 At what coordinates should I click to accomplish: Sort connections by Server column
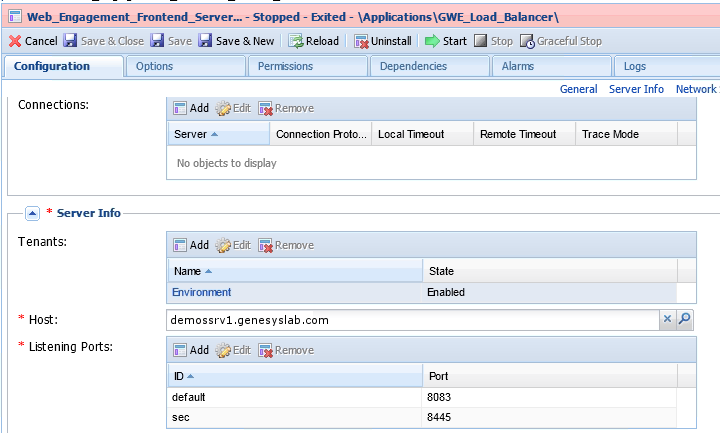(219, 134)
